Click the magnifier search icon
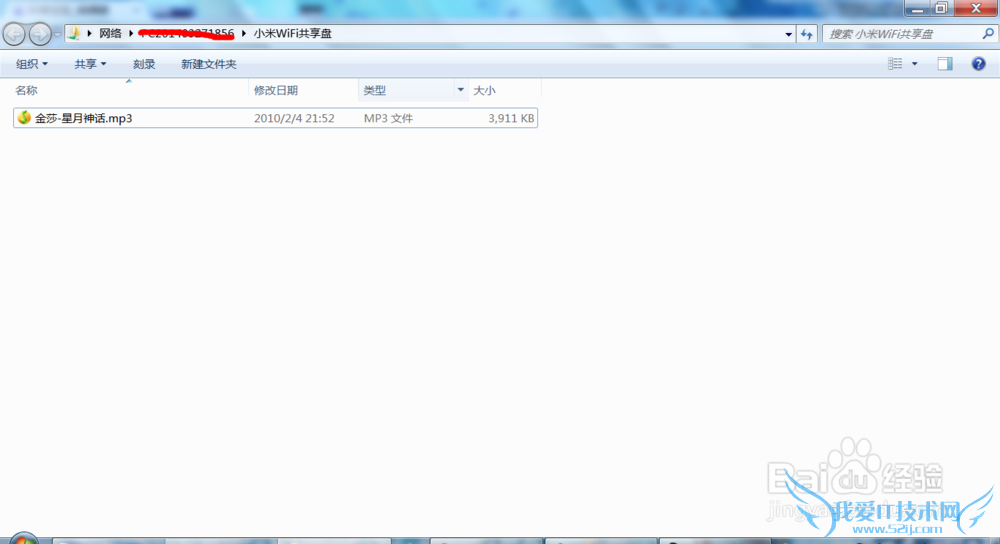The width and height of the screenshot is (1000, 544). coord(988,34)
